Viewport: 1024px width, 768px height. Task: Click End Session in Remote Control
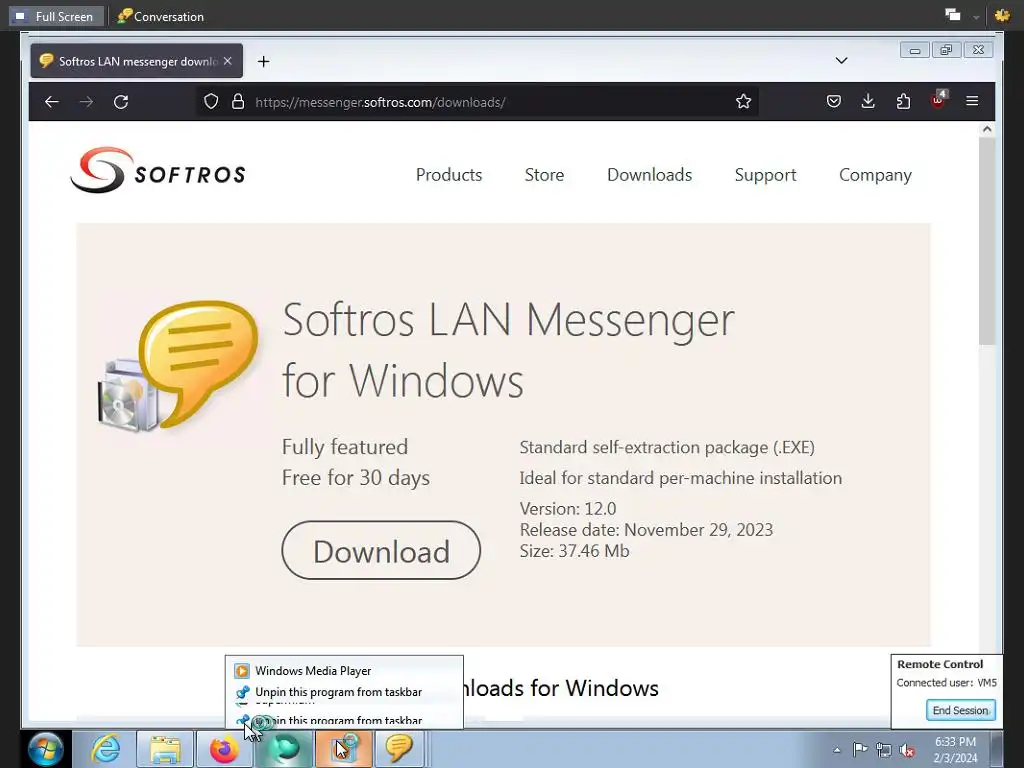960,710
